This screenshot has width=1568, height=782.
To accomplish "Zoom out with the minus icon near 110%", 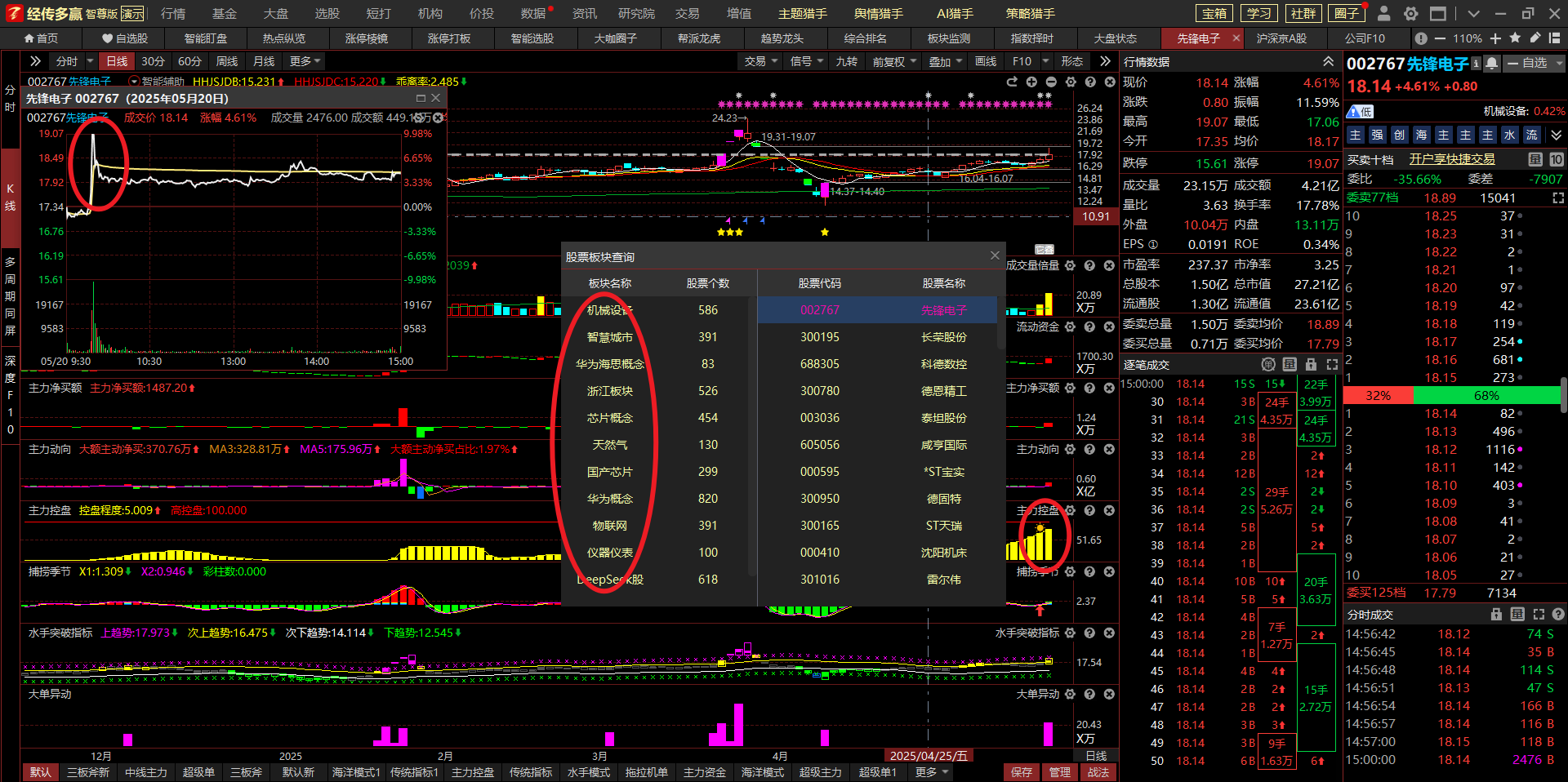I will coord(1439,38).
